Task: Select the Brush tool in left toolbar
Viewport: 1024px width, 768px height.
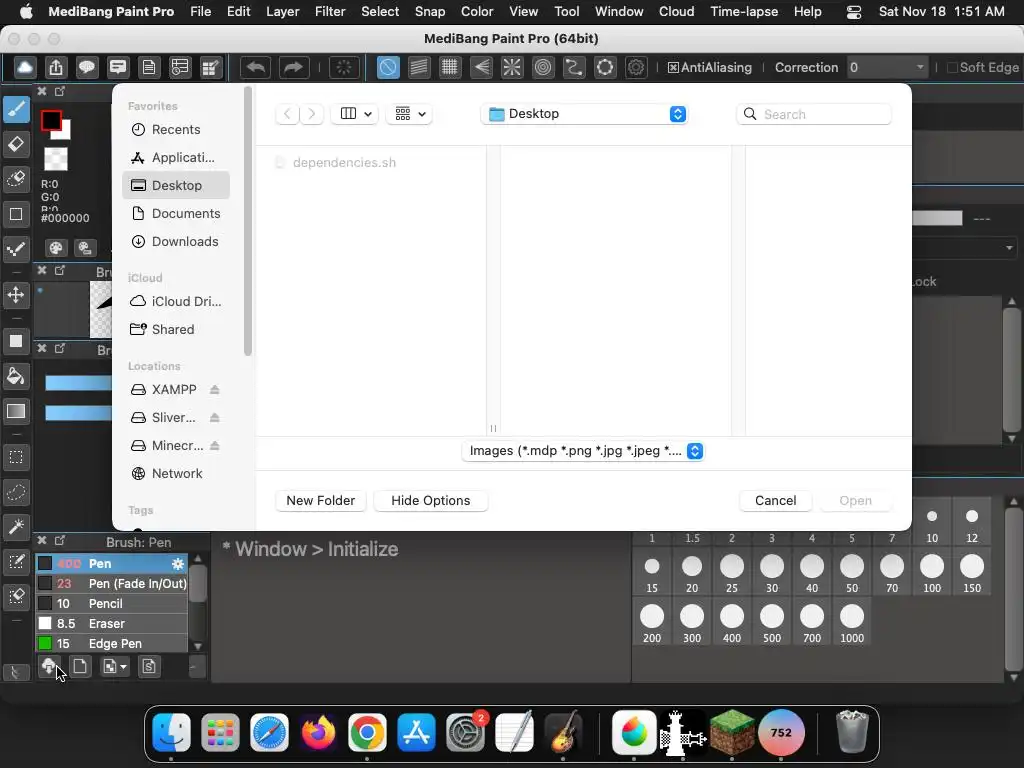Action: (x=16, y=109)
